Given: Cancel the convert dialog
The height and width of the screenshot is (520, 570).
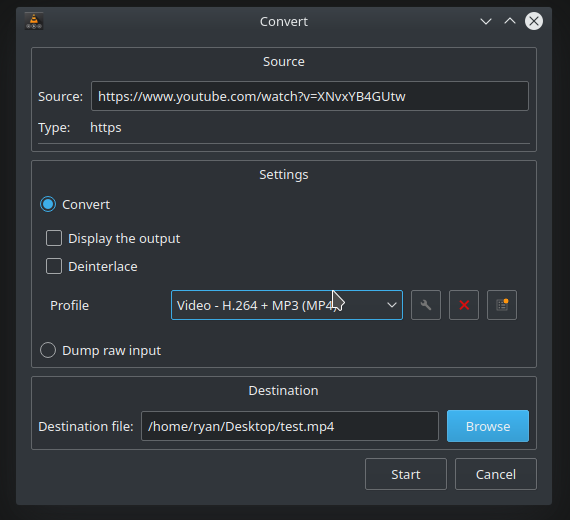Looking at the screenshot, I should [496, 474].
